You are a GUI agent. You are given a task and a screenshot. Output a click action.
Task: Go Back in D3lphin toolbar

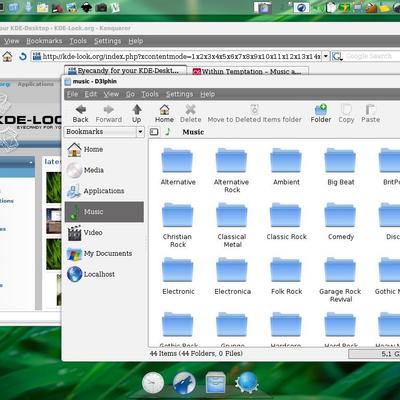tap(80, 114)
